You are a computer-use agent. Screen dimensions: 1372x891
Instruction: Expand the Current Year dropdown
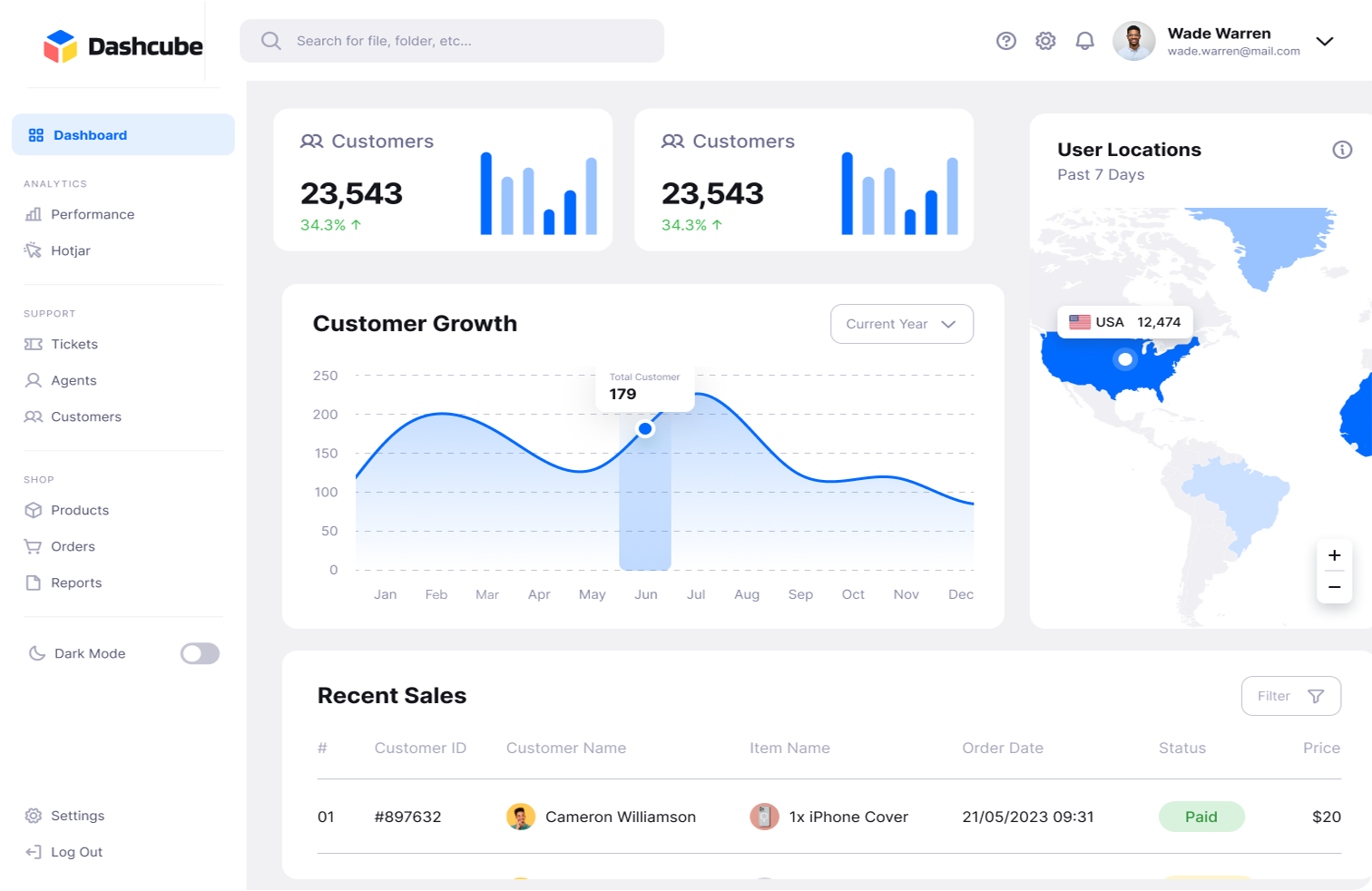click(902, 324)
